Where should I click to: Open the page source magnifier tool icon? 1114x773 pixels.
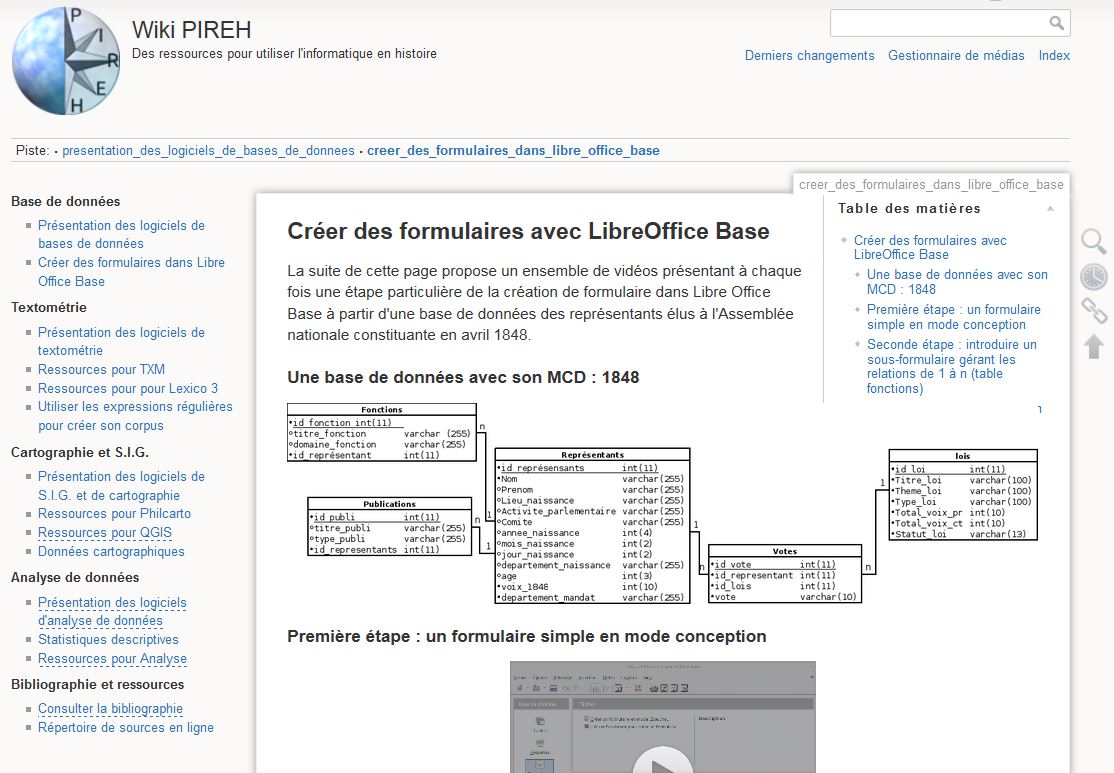tap(1093, 242)
